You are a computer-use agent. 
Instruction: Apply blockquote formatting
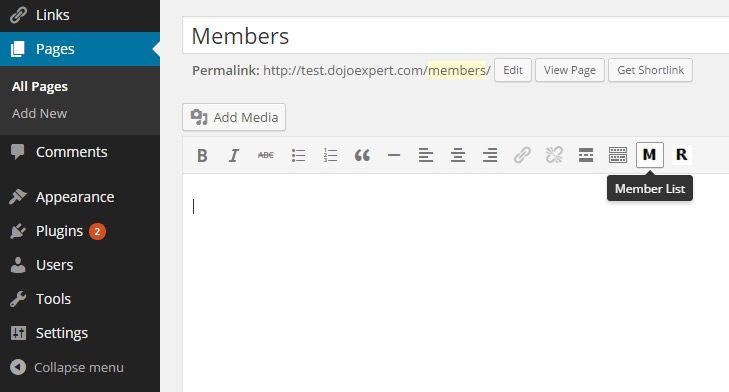[x=362, y=155]
